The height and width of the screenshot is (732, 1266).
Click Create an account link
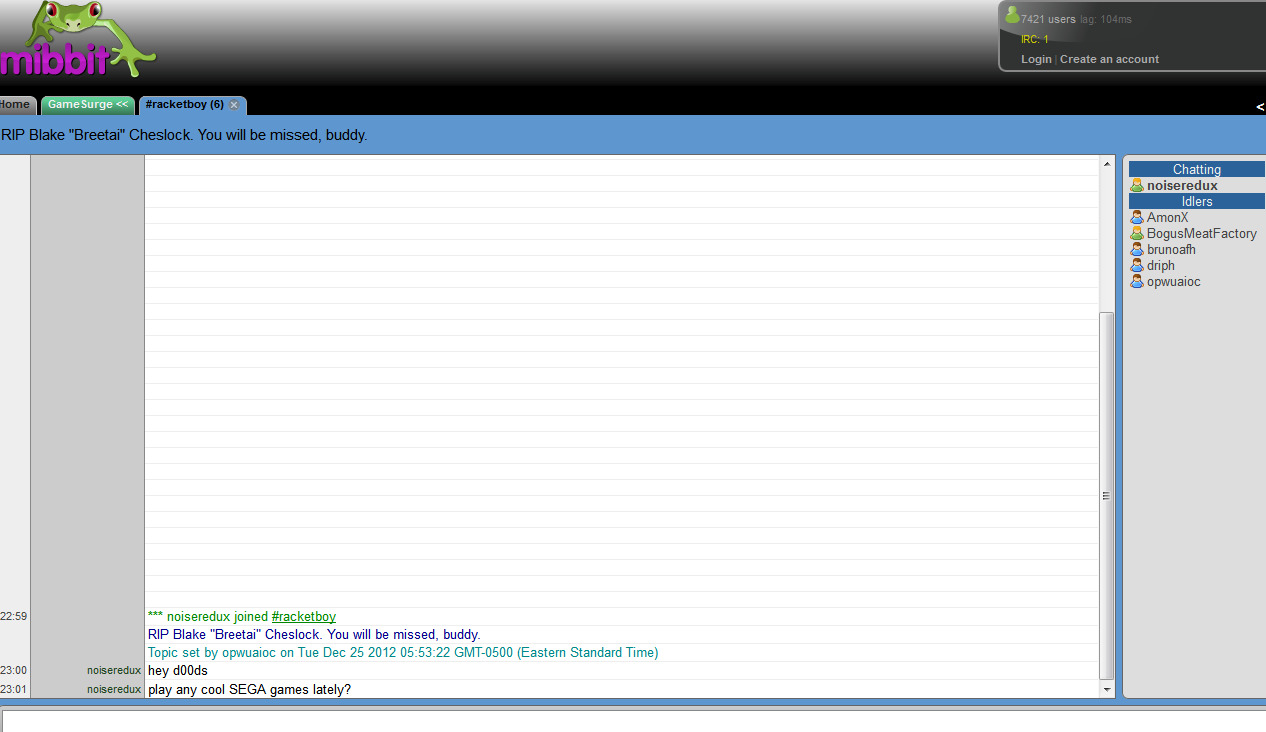click(1109, 59)
